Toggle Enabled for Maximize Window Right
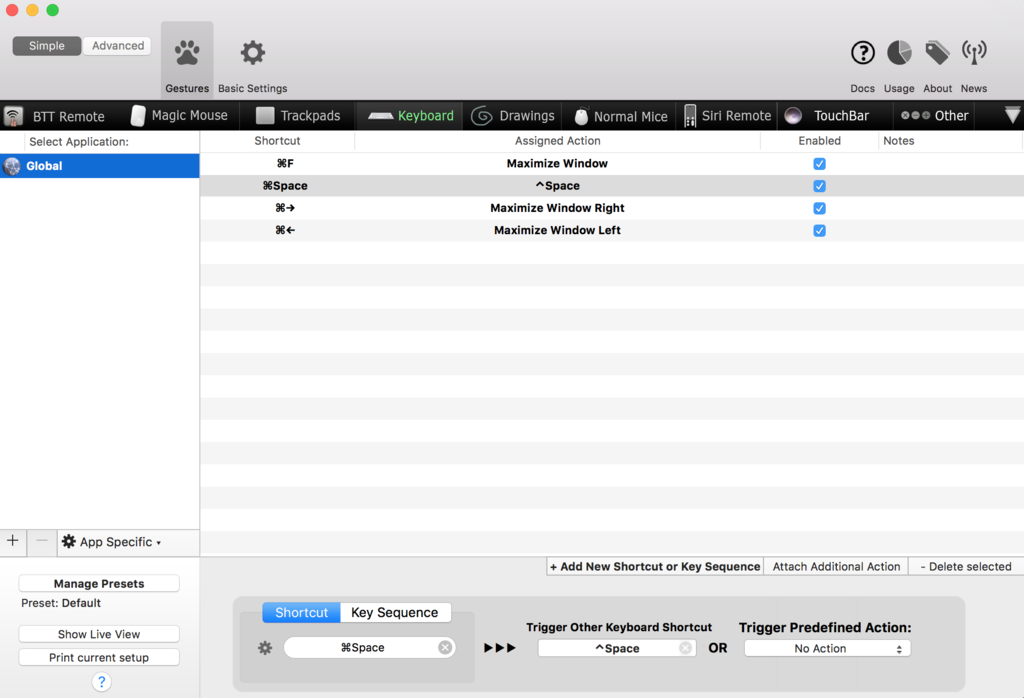Screen dimensions: 1024x698 pos(819,208)
